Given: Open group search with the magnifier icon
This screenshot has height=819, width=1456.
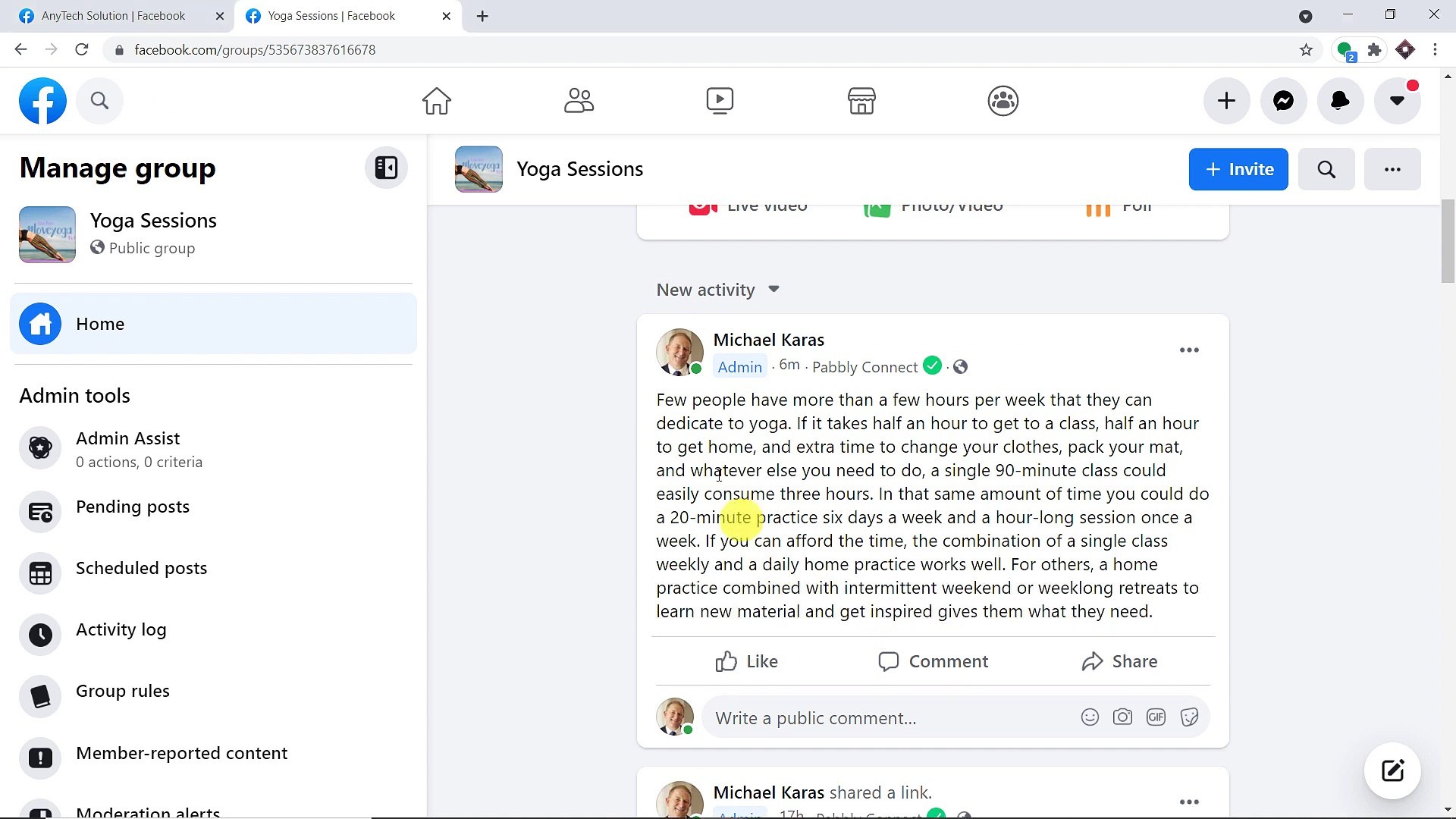Looking at the screenshot, I should (x=1326, y=169).
